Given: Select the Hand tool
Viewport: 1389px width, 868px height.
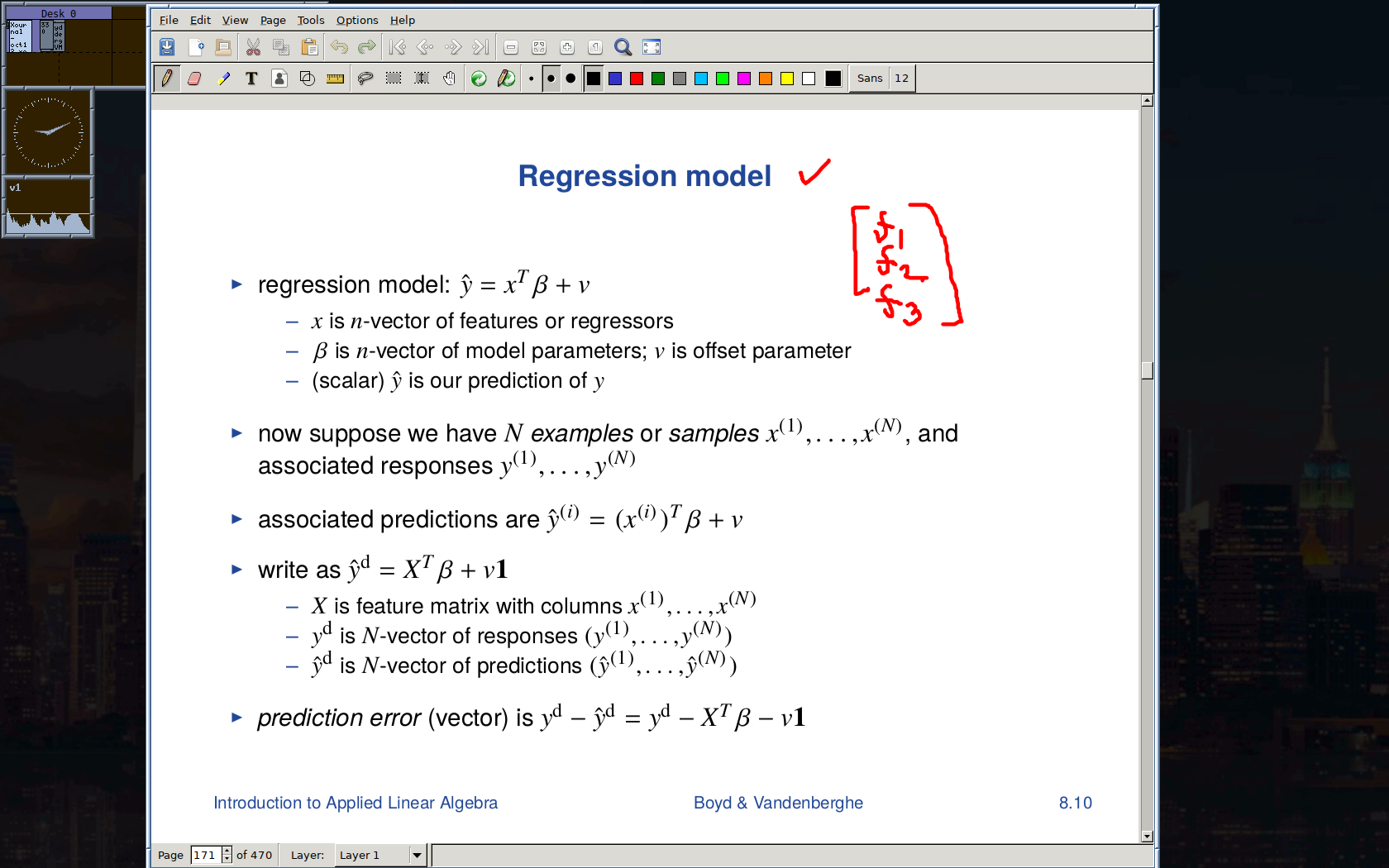Looking at the screenshot, I should (x=449, y=79).
